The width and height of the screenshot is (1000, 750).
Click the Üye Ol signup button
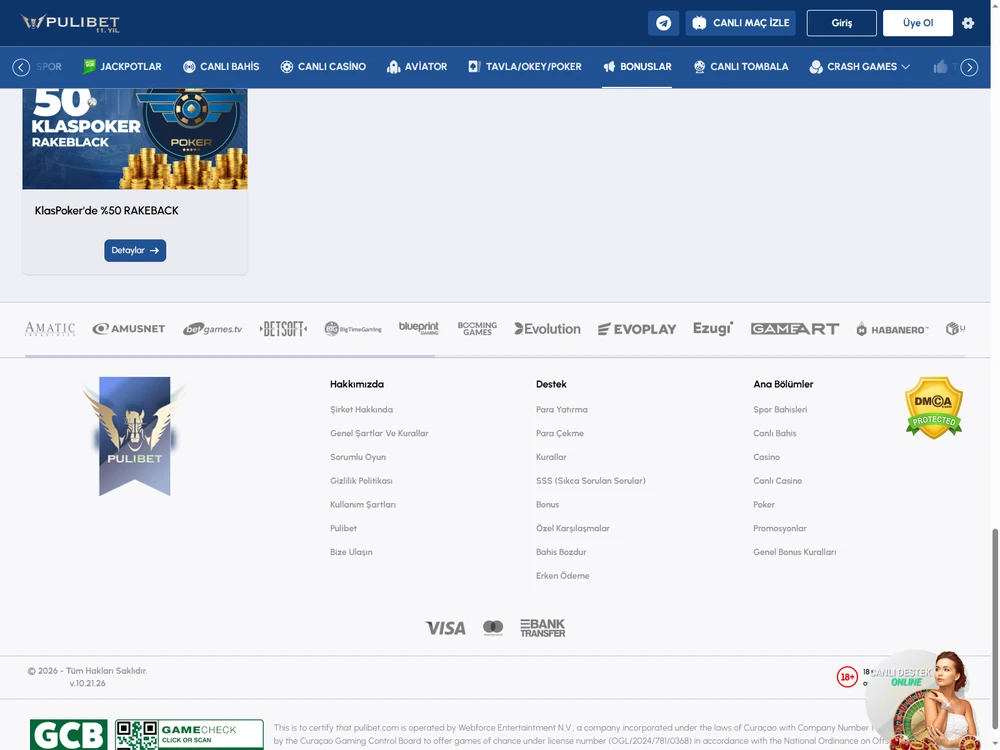918,23
